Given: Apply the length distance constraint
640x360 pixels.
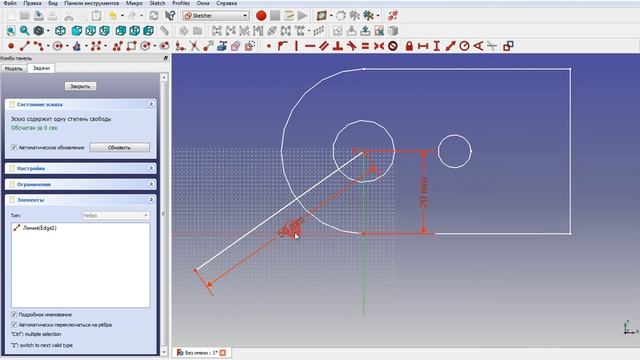Looking at the screenshot, I should pos(450,46).
